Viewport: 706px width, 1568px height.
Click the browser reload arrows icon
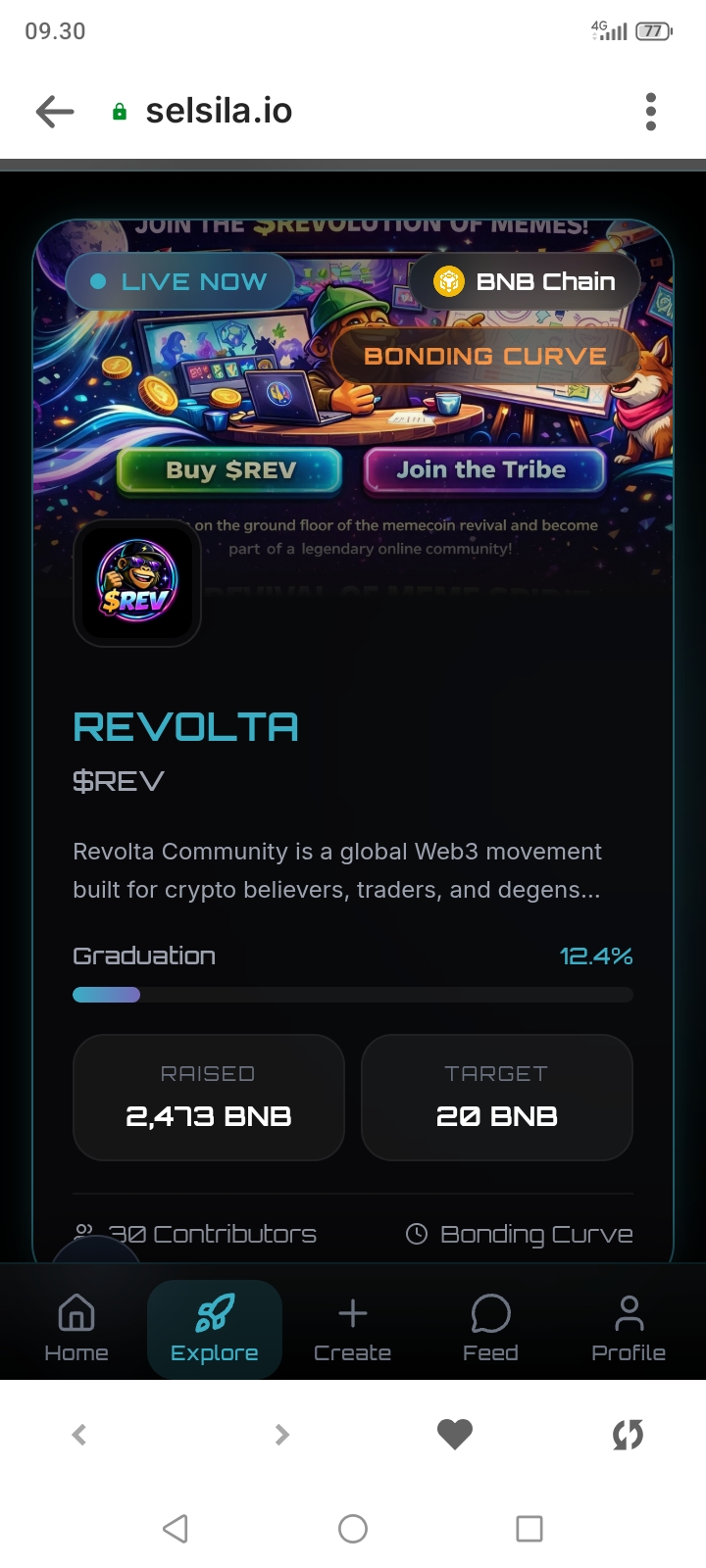[628, 1435]
